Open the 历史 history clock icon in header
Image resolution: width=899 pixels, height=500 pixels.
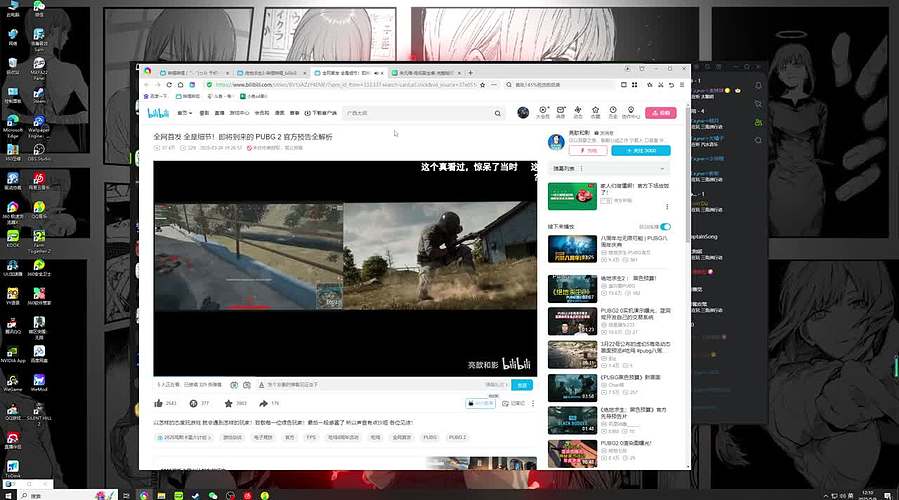613,112
